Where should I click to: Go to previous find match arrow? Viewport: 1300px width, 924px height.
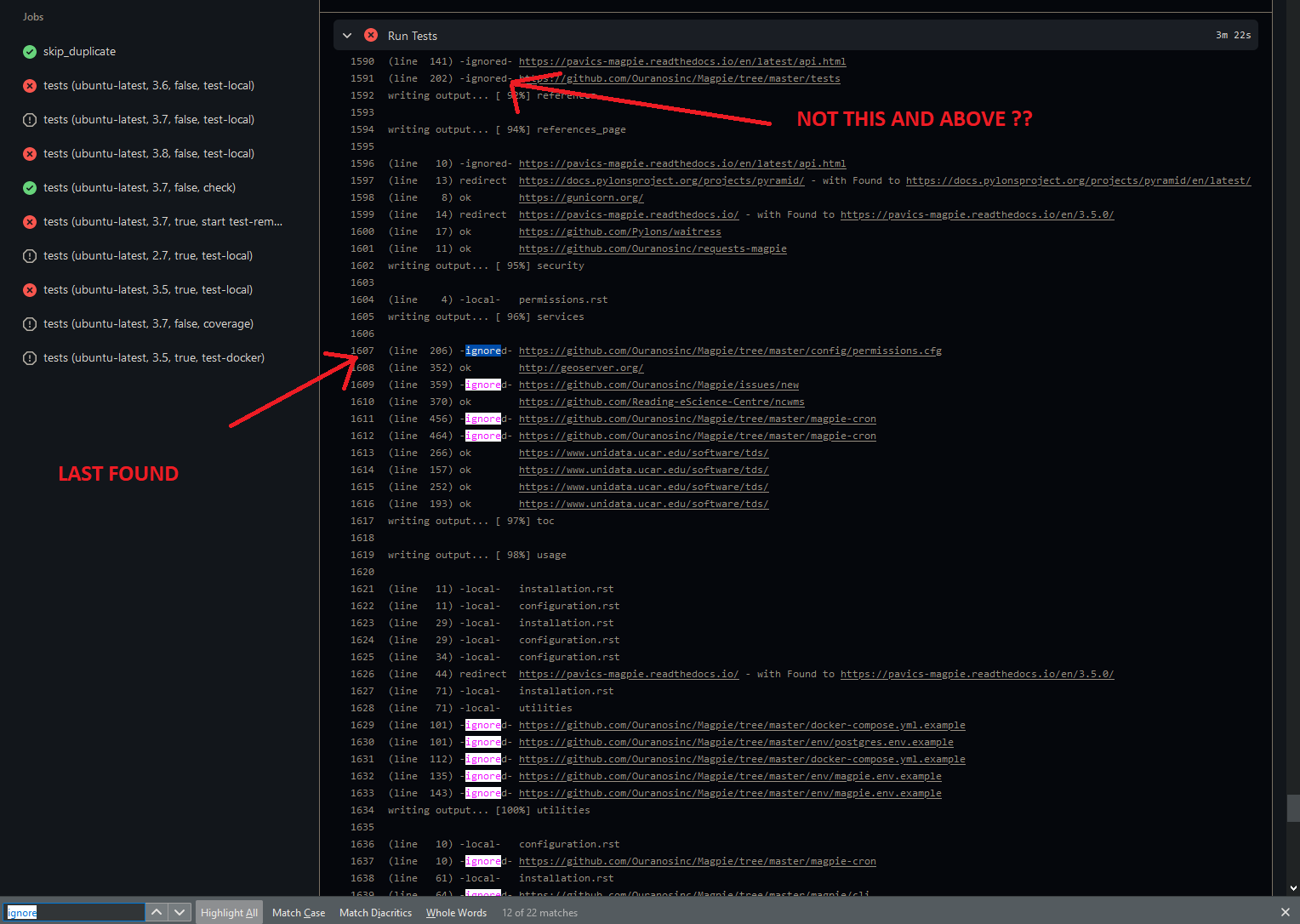[x=157, y=912]
